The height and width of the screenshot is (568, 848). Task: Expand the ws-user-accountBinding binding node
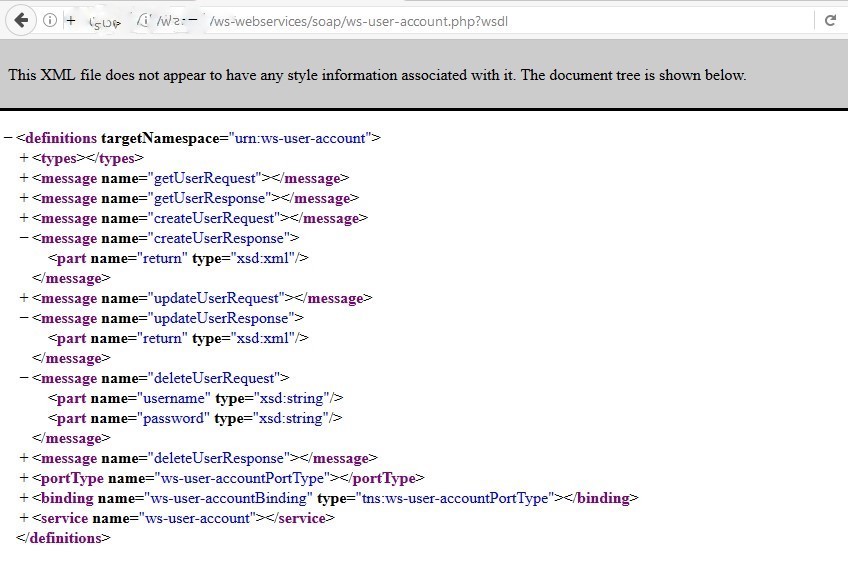[24, 499]
